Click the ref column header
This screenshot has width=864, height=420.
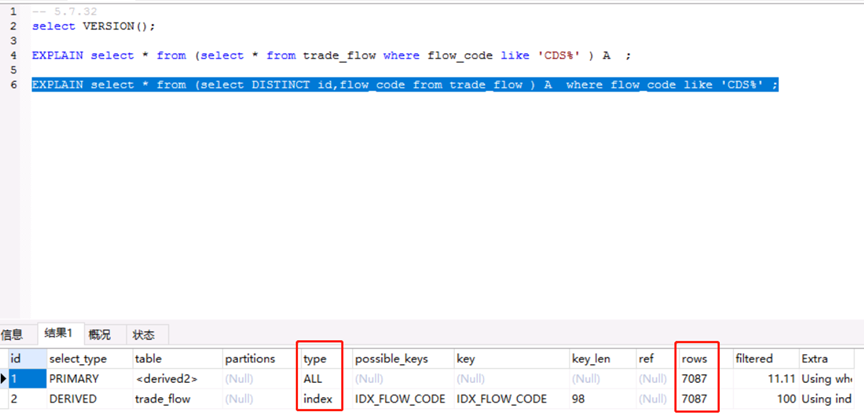(x=656, y=358)
